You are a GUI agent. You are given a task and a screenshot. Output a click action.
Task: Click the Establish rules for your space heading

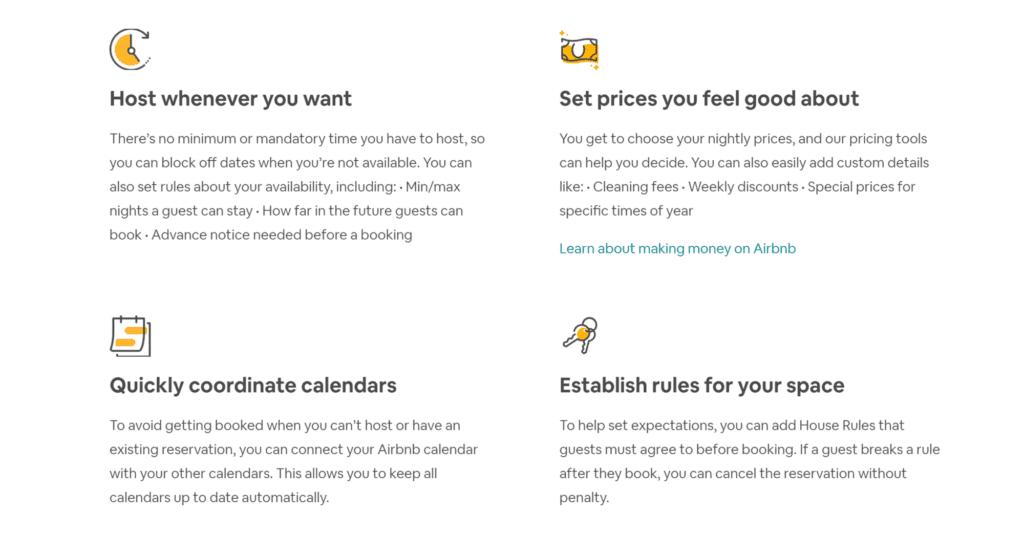click(701, 385)
